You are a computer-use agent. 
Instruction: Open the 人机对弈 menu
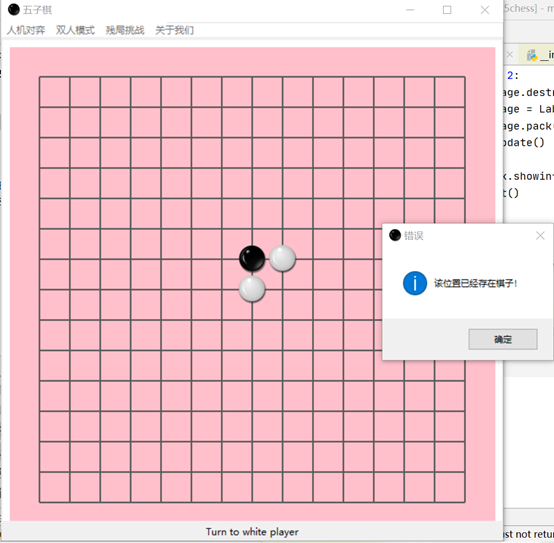point(26,30)
